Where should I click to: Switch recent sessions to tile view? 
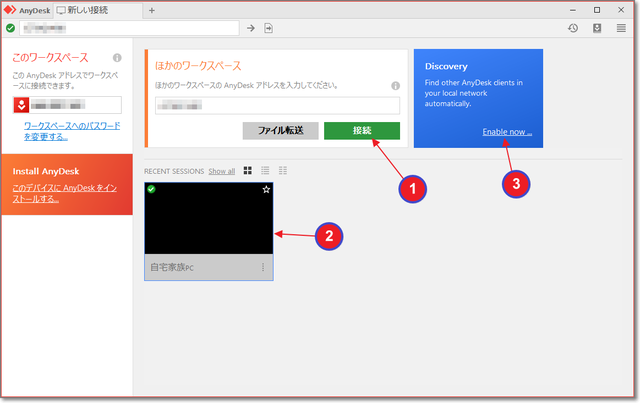248,171
